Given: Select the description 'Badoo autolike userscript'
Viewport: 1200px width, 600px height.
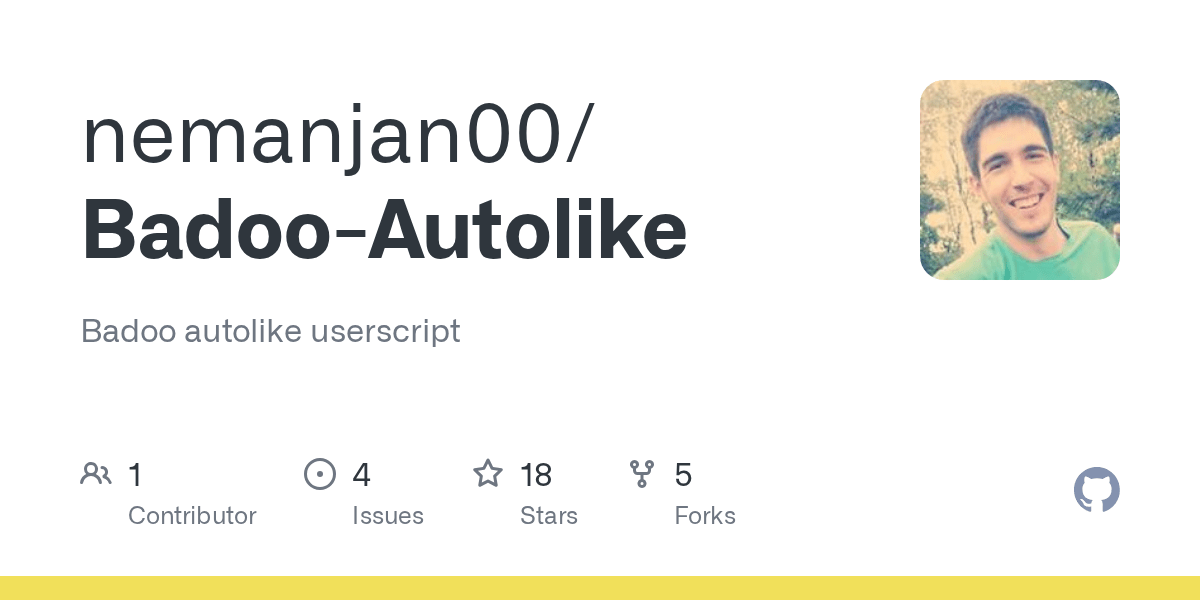Looking at the screenshot, I should [x=270, y=331].
